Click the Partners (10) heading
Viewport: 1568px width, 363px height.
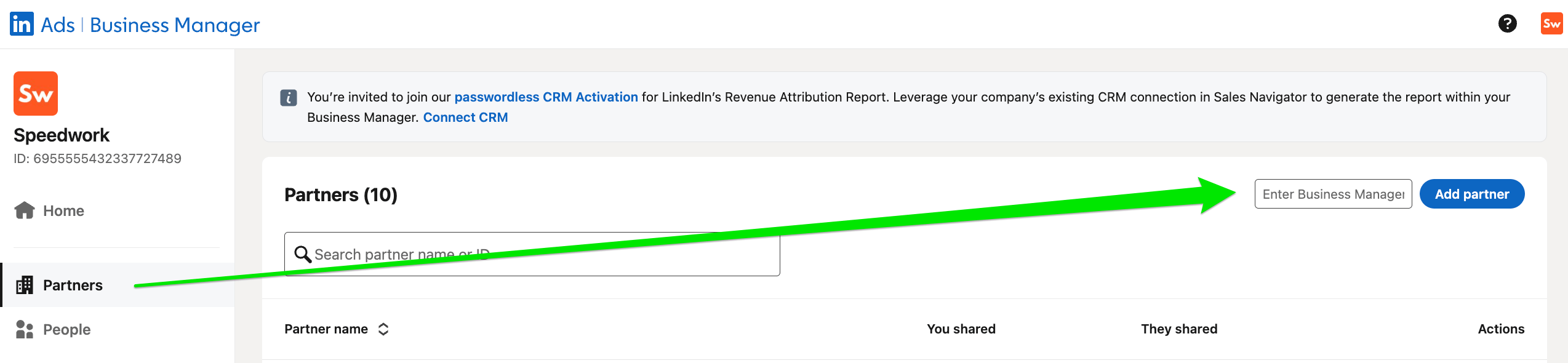(x=341, y=195)
